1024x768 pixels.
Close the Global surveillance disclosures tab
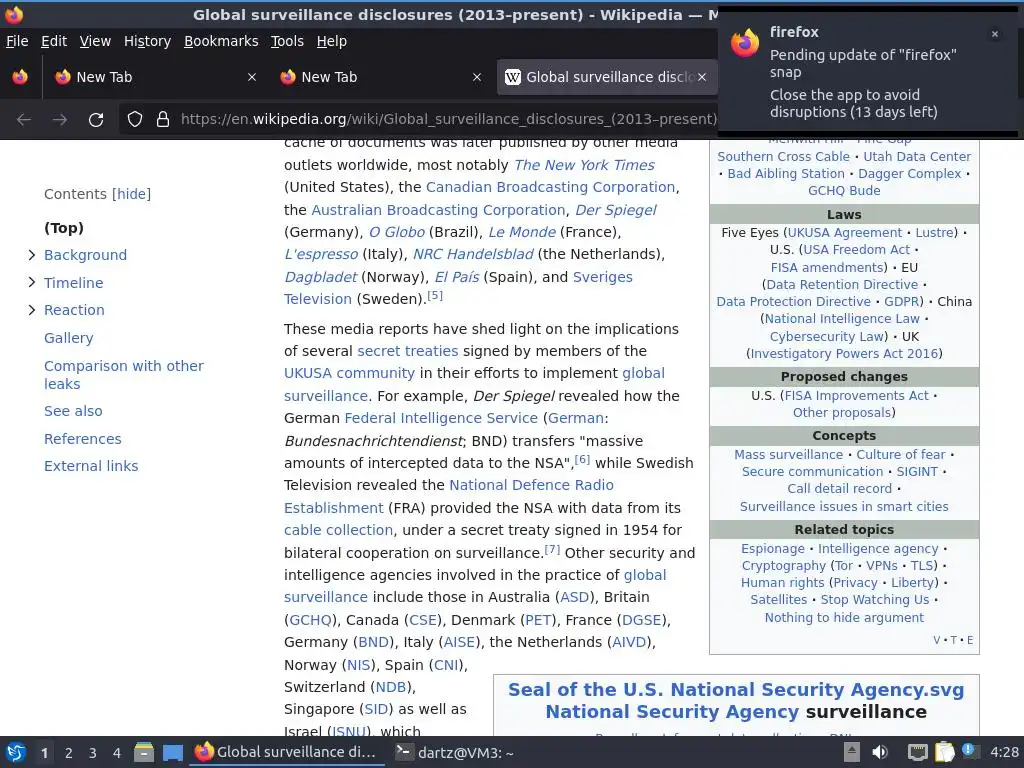[x=701, y=77]
